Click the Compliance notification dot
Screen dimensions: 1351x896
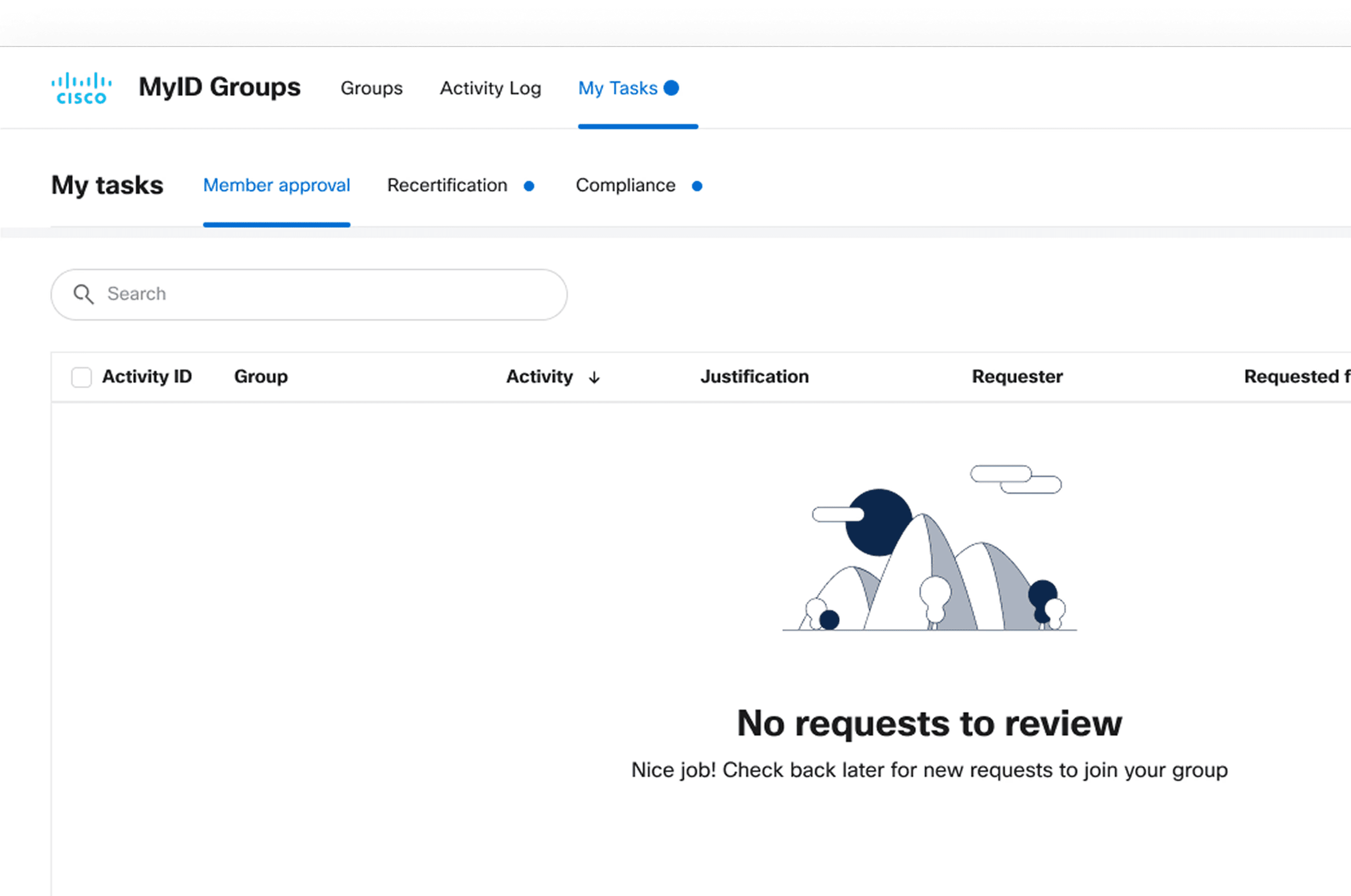697,186
